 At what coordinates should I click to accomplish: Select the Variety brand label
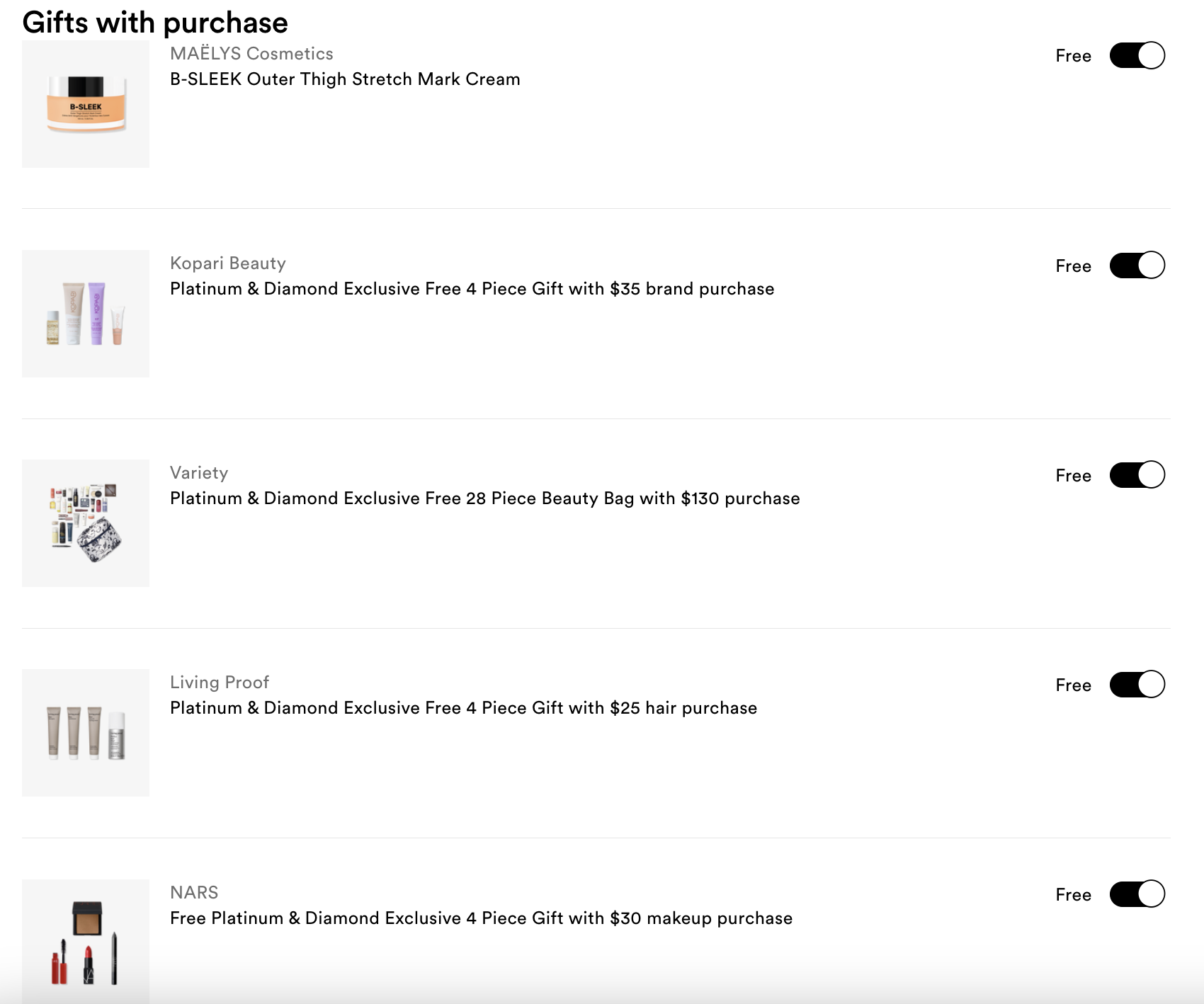click(x=199, y=473)
